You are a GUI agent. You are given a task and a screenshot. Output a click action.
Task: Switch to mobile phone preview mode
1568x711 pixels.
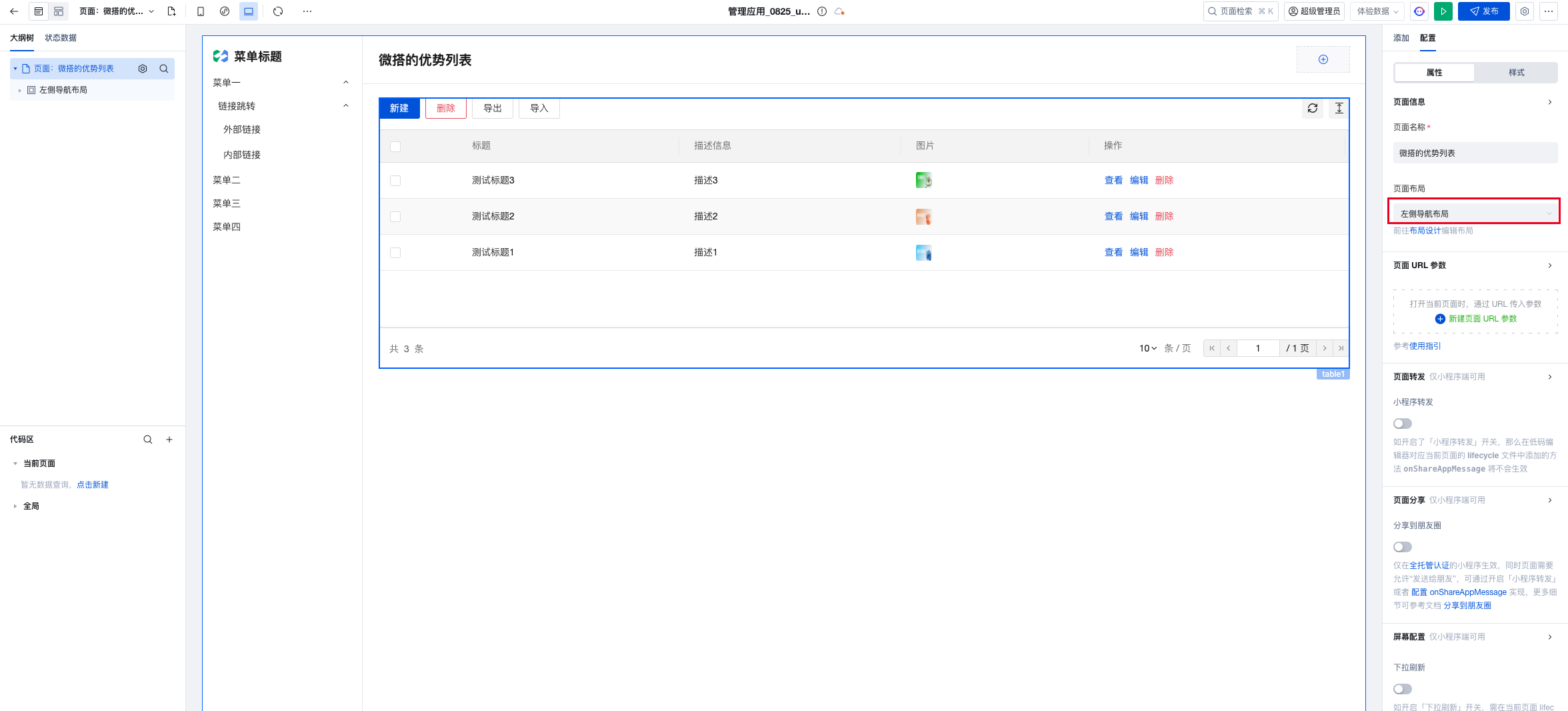(x=201, y=11)
